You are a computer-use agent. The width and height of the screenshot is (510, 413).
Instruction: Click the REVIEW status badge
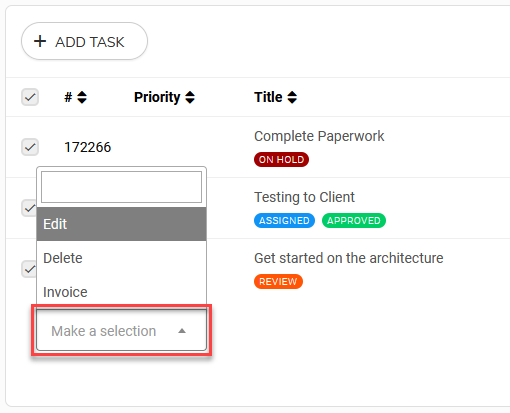(x=278, y=282)
